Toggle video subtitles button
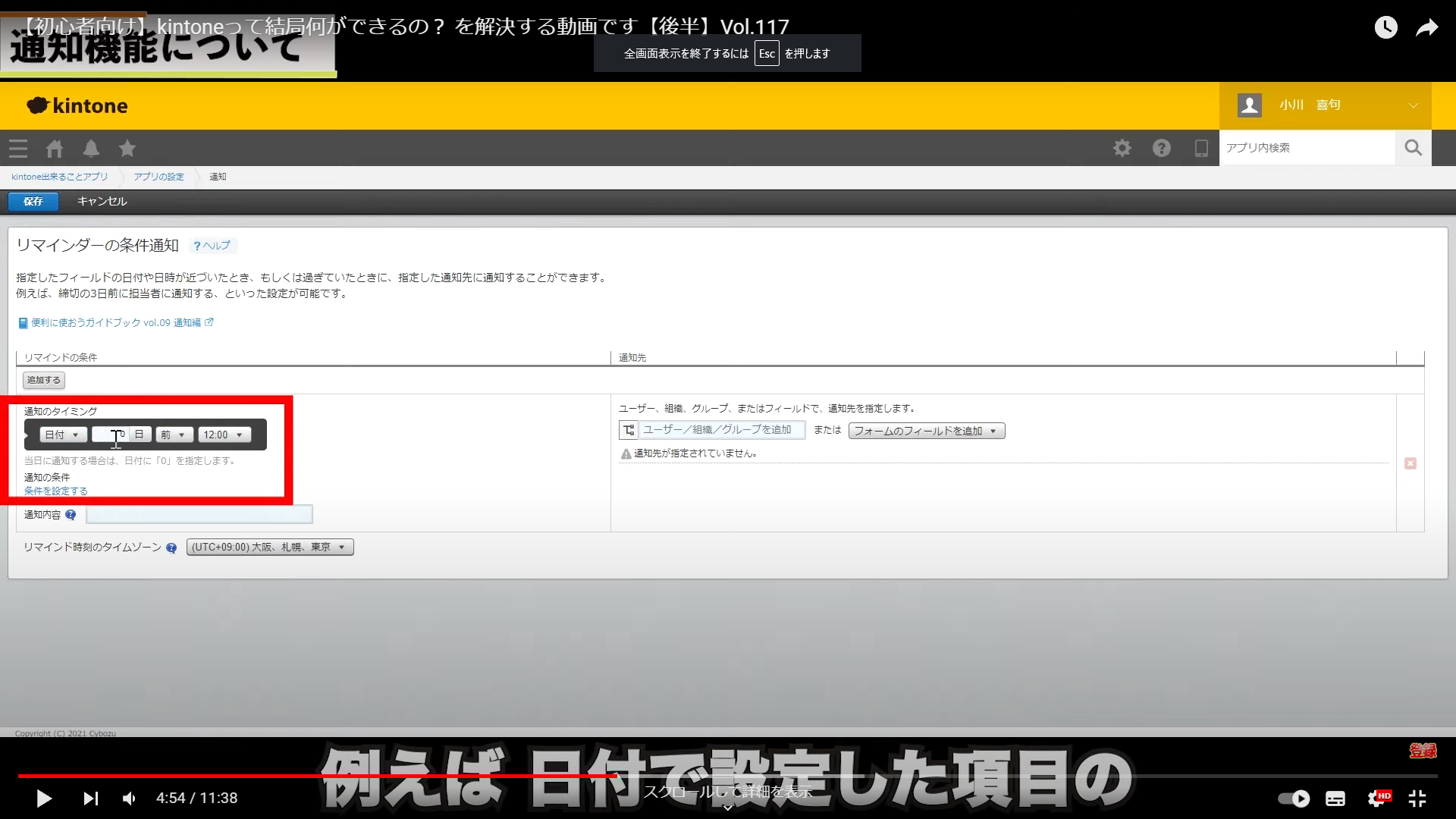Screen dimensions: 1456x819 (1335, 798)
